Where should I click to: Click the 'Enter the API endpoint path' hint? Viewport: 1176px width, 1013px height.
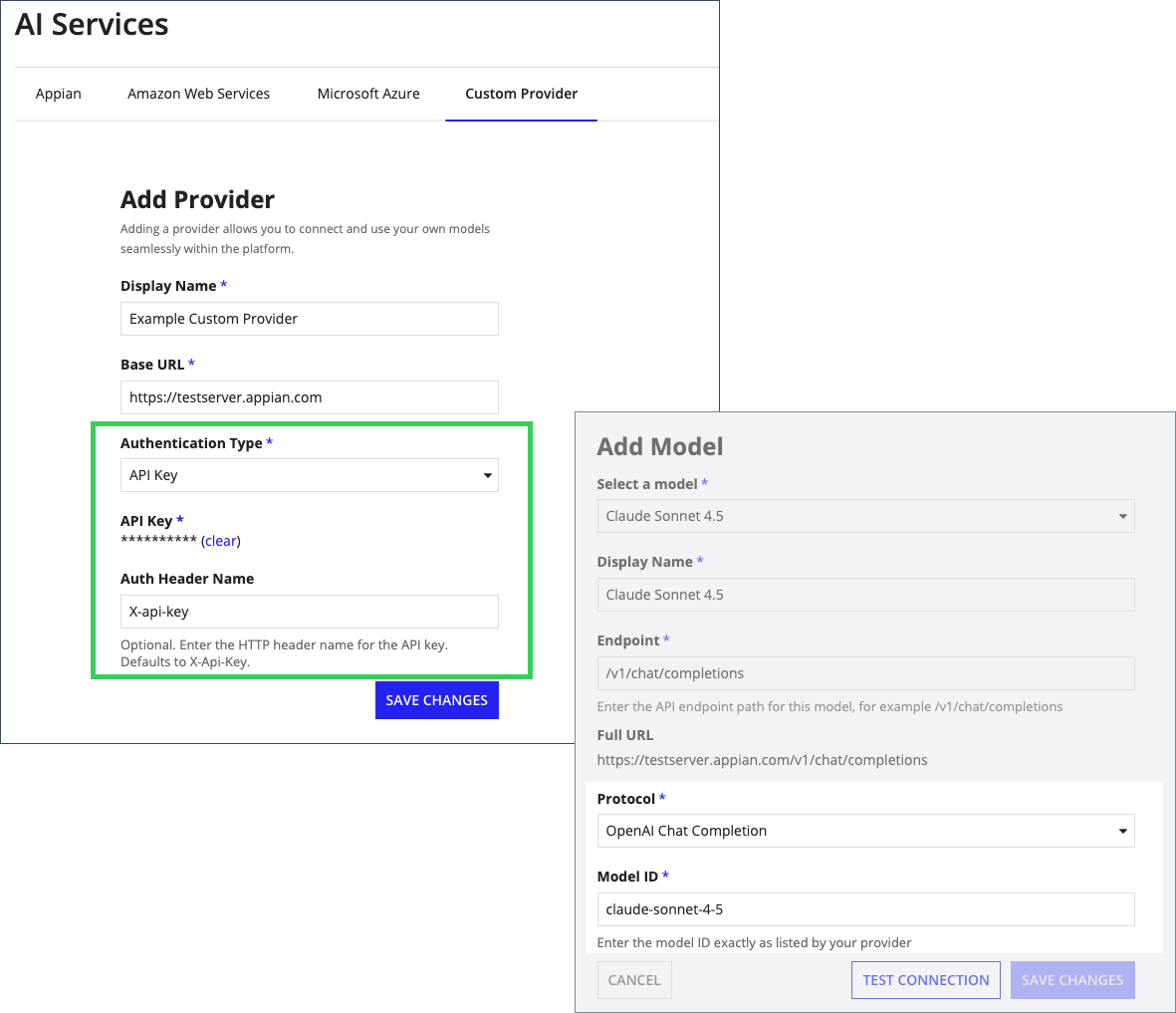pyautogui.click(x=829, y=707)
